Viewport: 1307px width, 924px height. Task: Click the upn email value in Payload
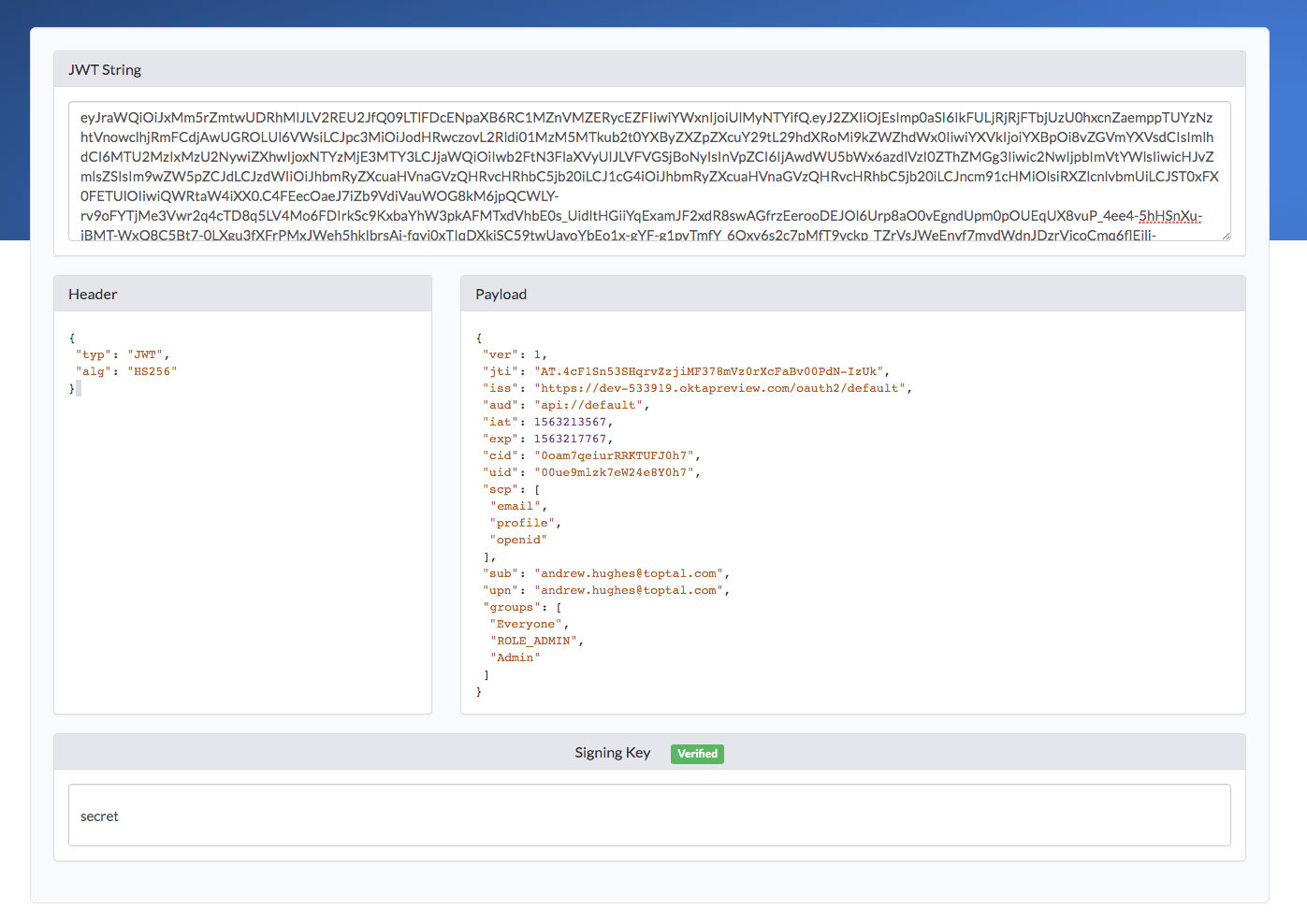[x=629, y=590]
